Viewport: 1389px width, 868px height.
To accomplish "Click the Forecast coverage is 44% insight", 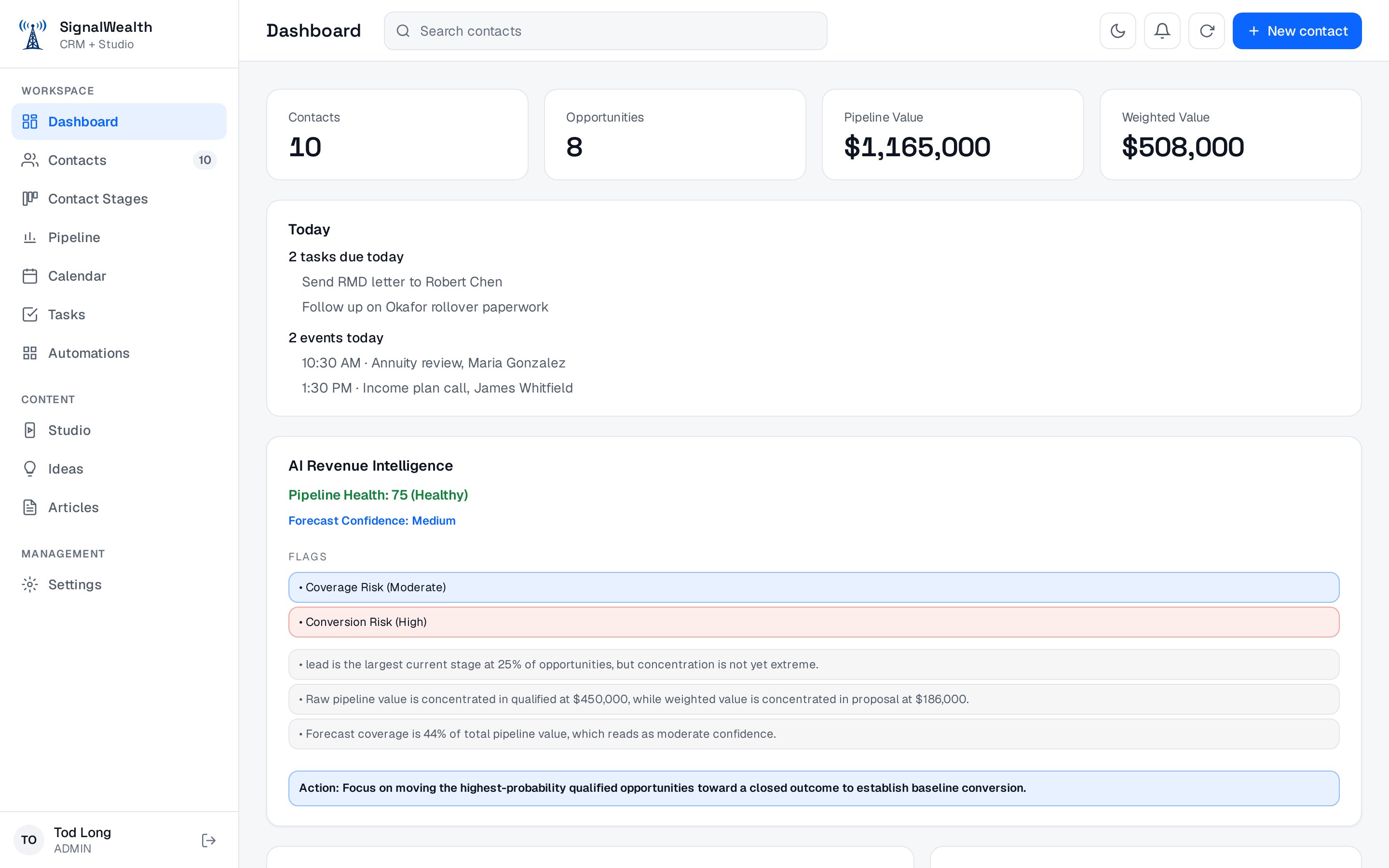I will (x=813, y=733).
